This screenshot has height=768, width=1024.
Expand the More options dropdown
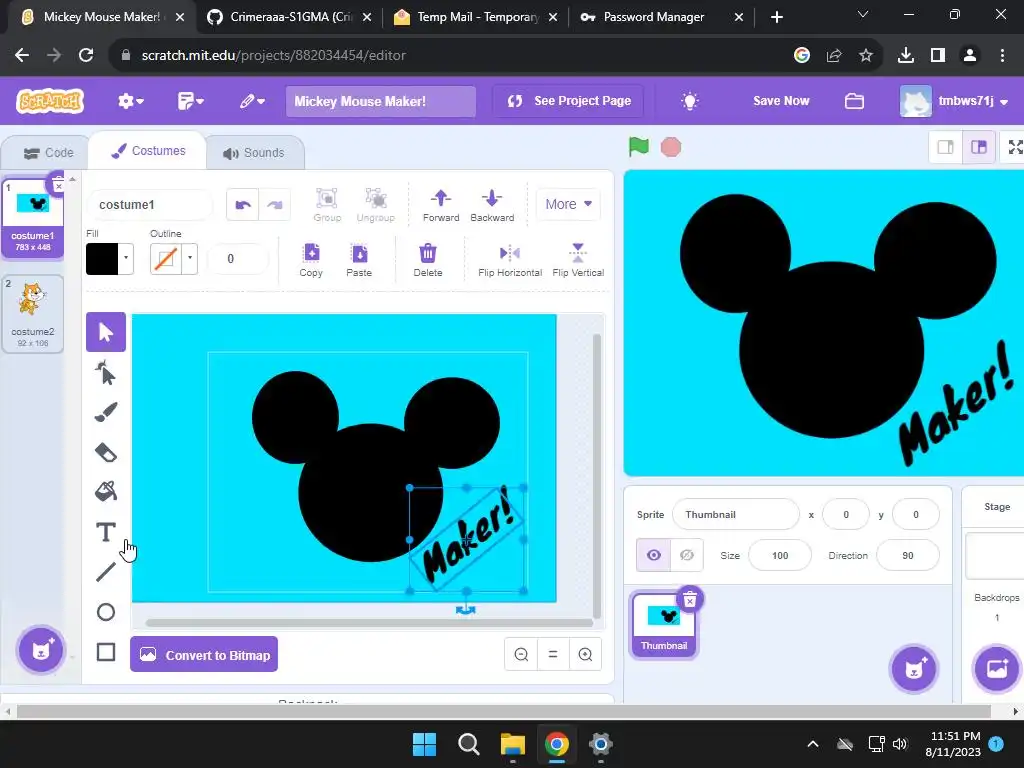pos(568,204)
